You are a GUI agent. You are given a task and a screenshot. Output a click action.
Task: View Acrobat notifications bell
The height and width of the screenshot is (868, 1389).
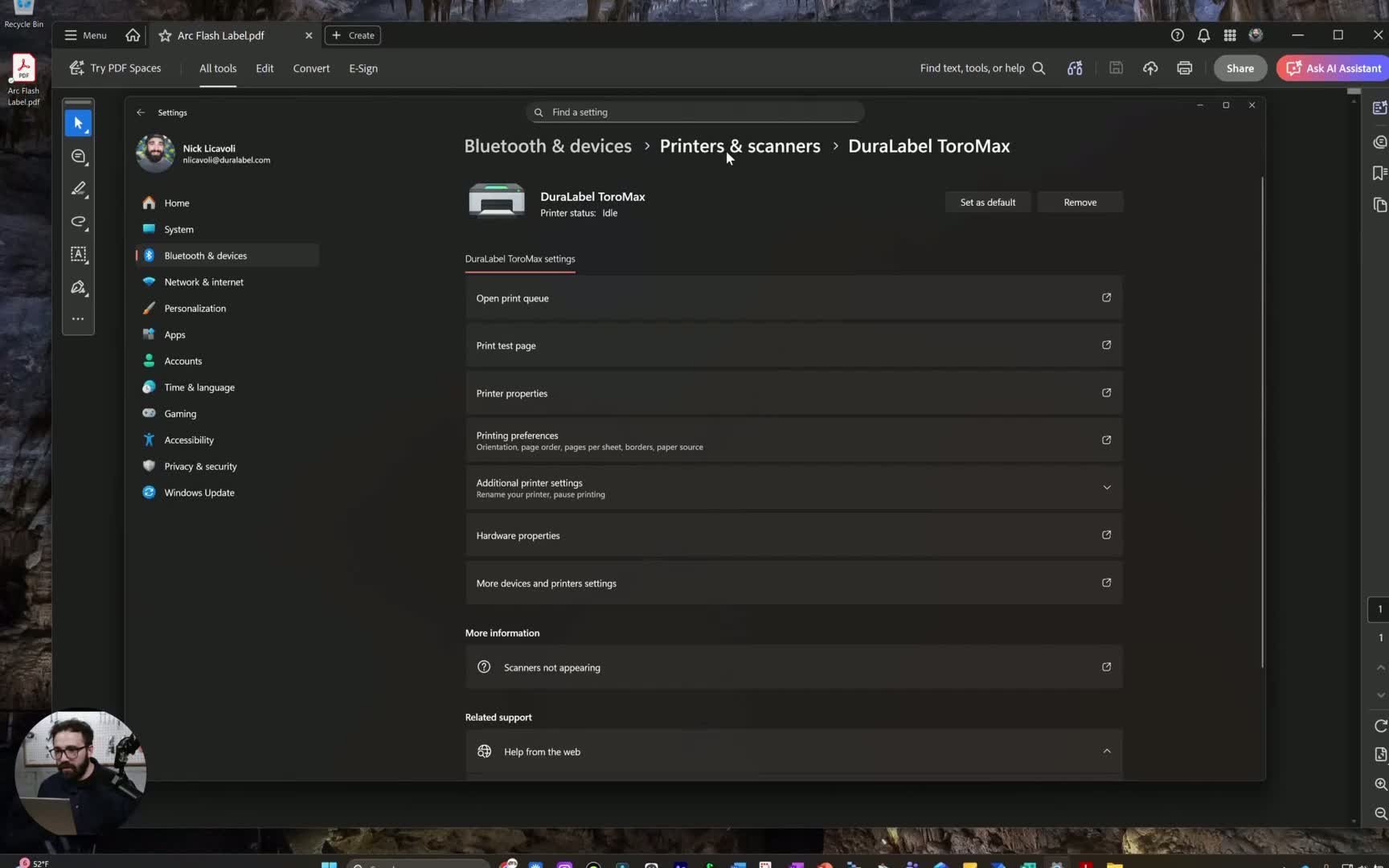click(1203, 35)
